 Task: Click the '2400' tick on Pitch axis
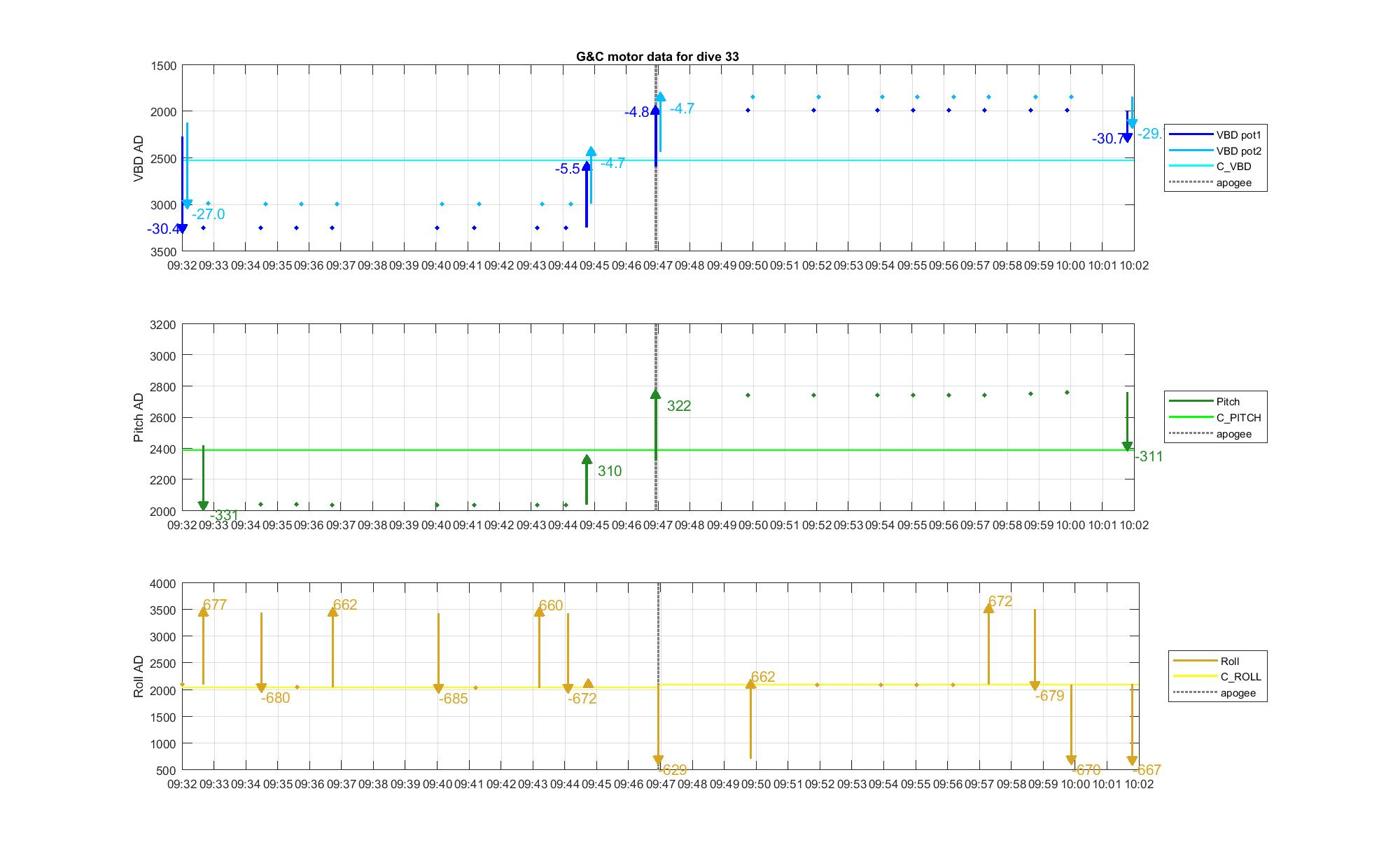point(163,449)
